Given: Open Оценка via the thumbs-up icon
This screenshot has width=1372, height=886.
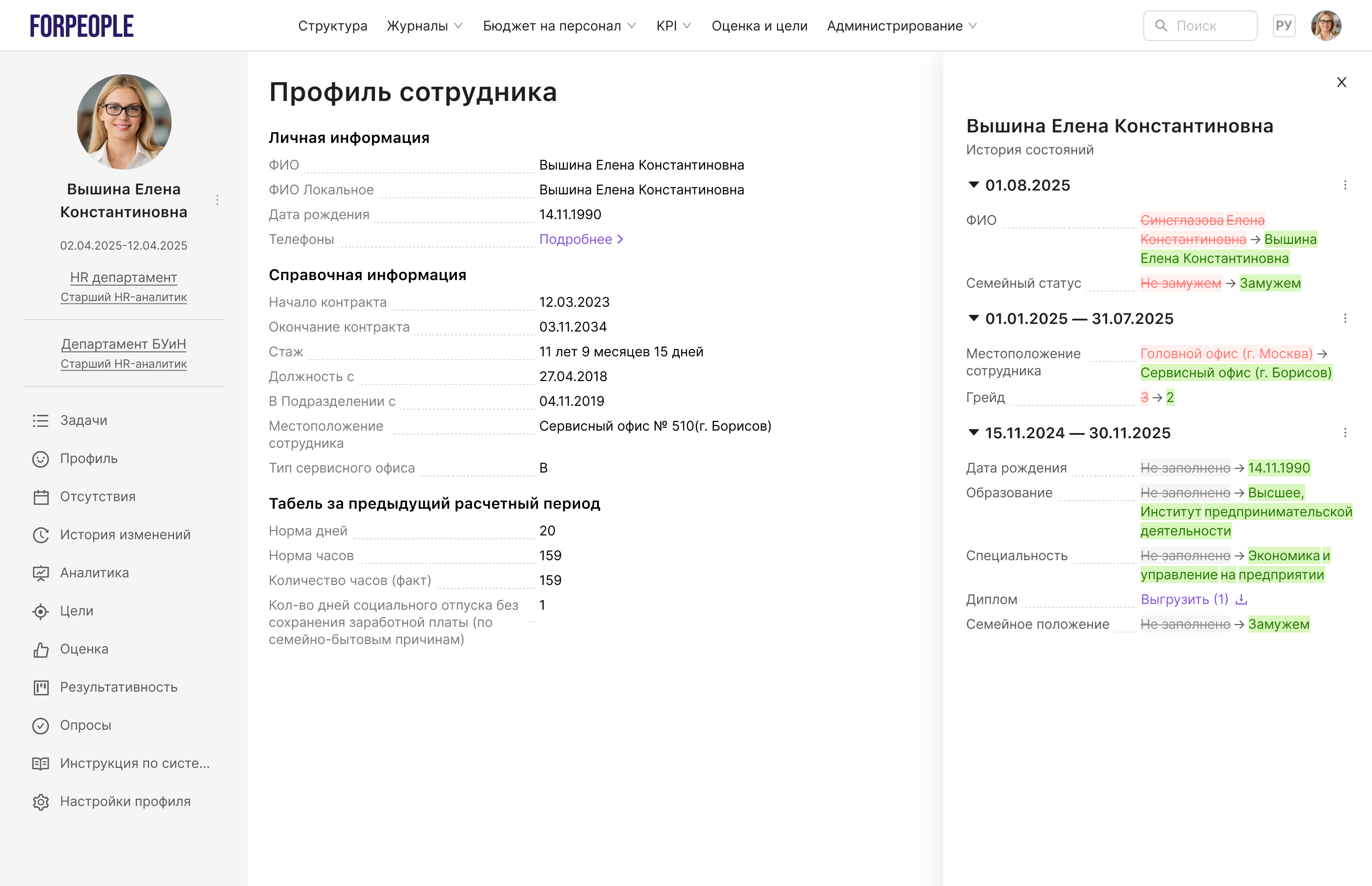Looking at the screenshot, I should pyautogui.click(x=40, y=649).
